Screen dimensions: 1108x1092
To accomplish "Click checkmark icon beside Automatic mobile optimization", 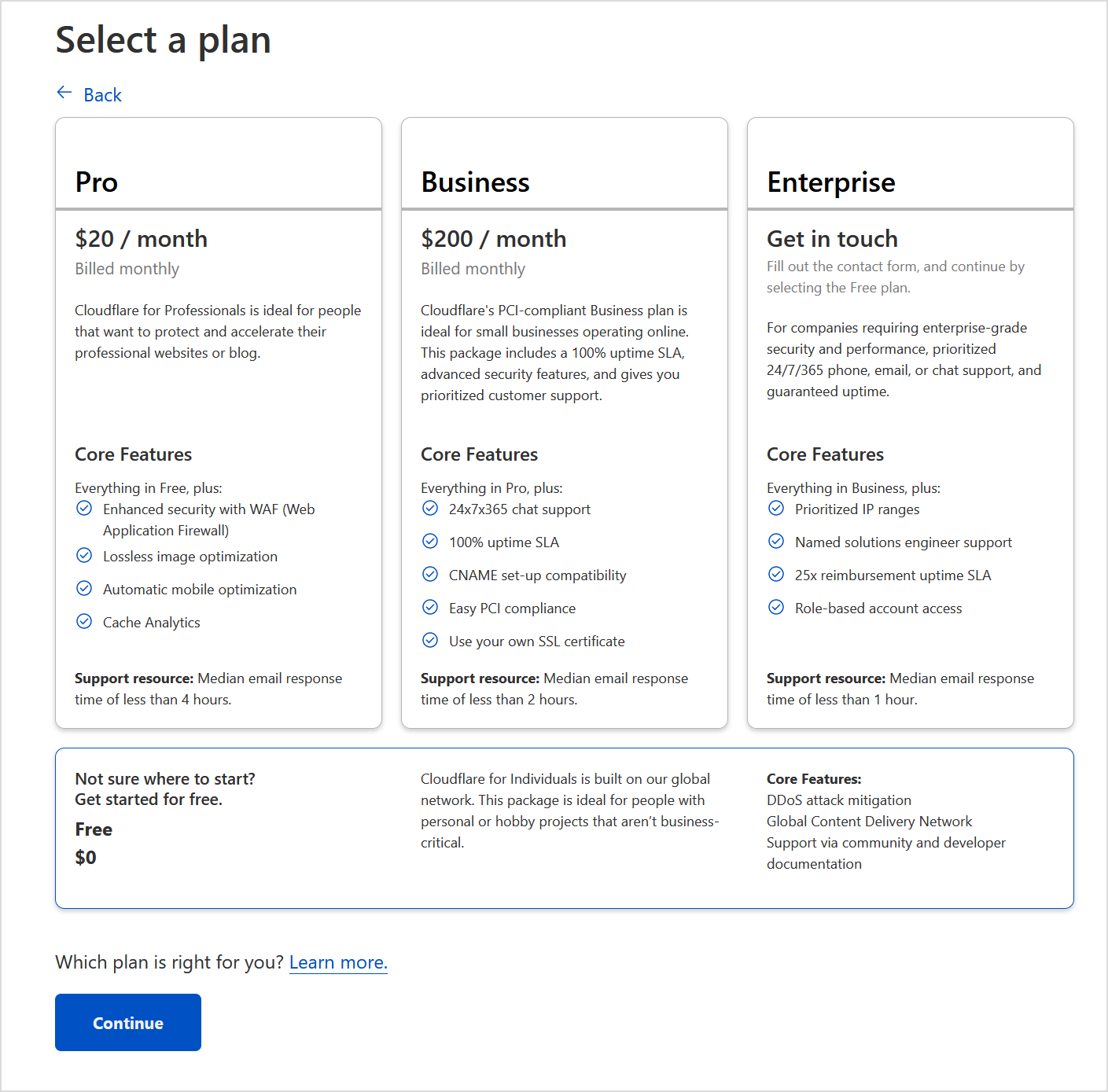I will tap(84, 588).
